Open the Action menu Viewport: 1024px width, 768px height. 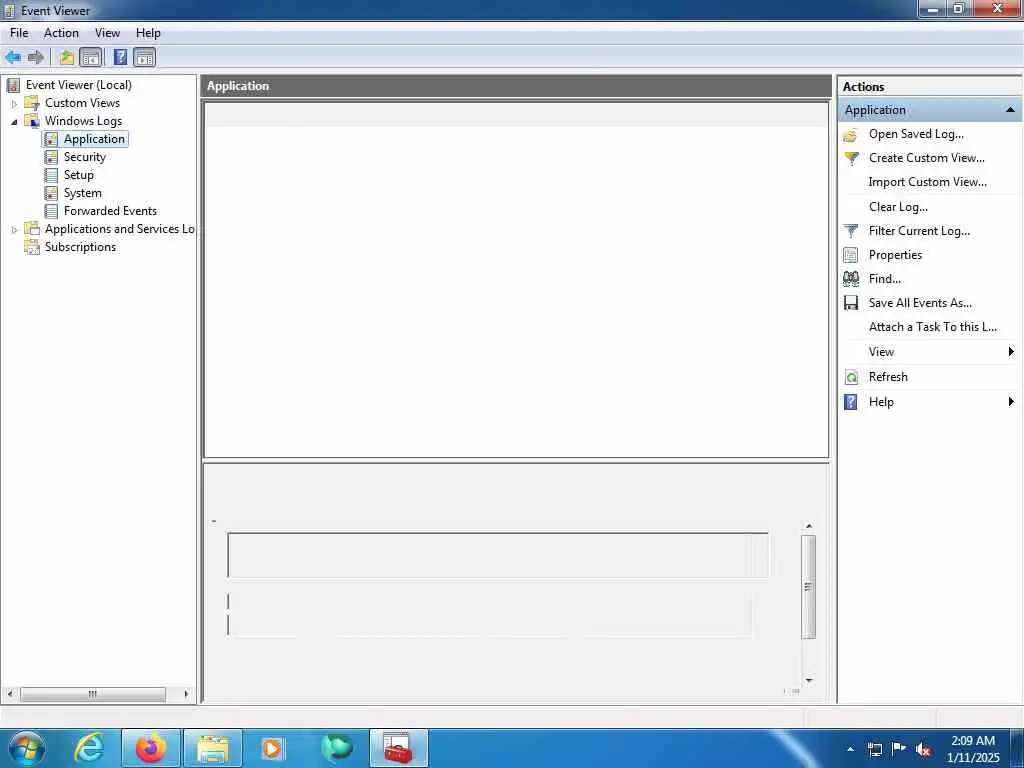61,33
